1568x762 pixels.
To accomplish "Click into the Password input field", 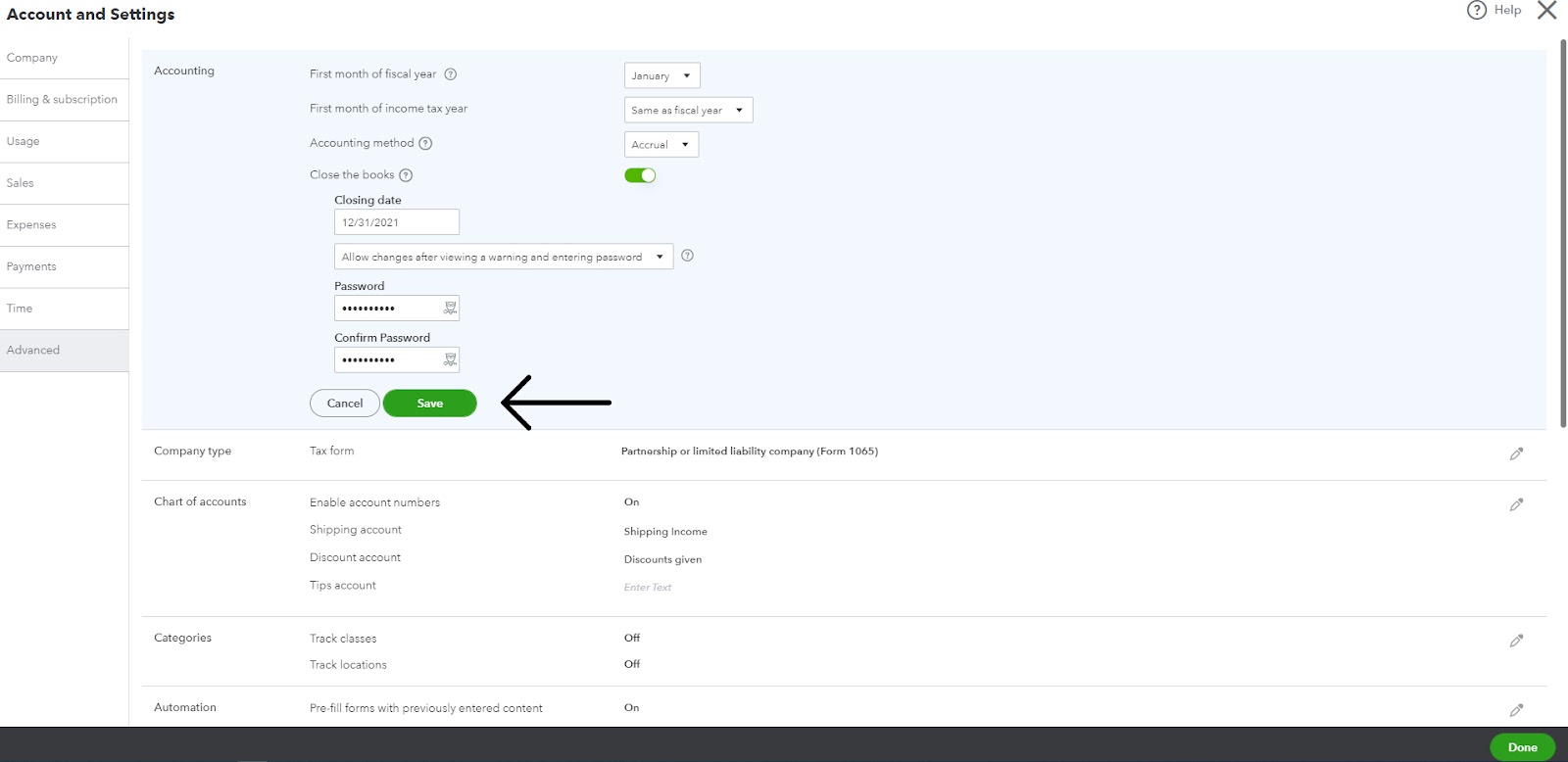I will 397,308.
